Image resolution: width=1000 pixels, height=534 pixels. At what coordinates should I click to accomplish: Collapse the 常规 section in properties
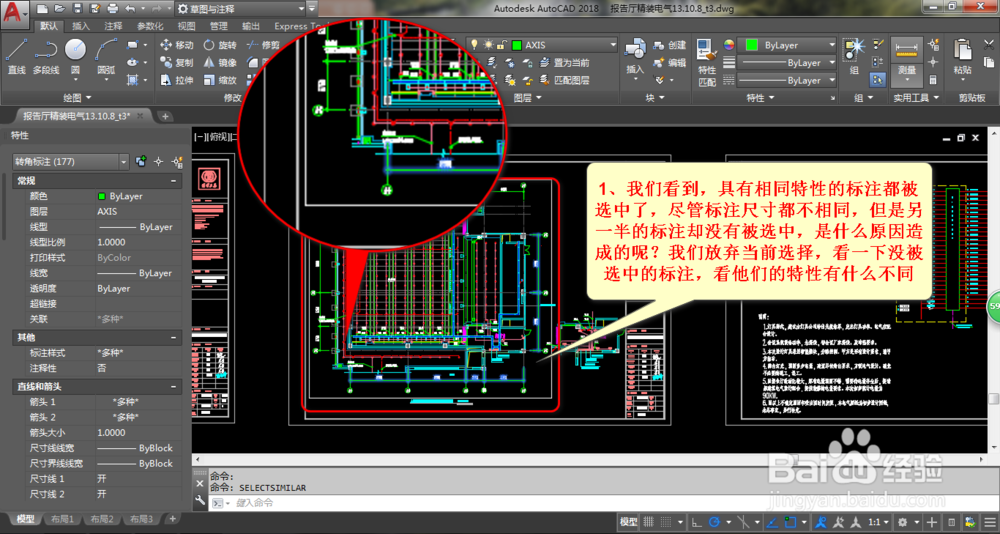[173, 181]
